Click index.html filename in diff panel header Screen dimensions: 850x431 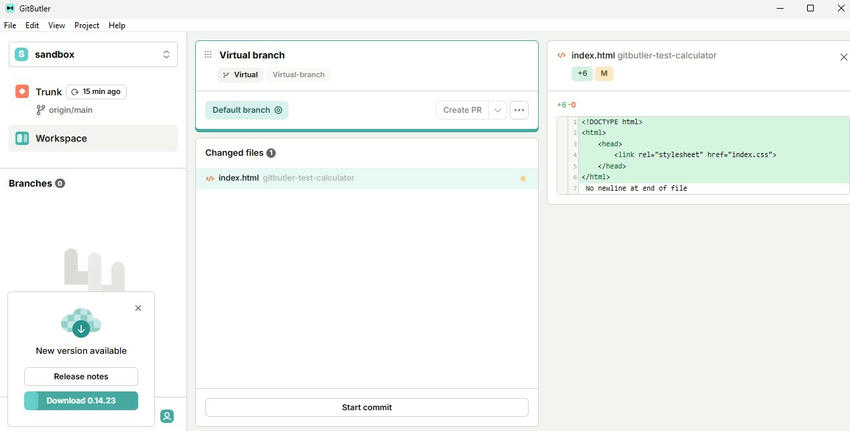pyautogui.click(x=593, y=55)
